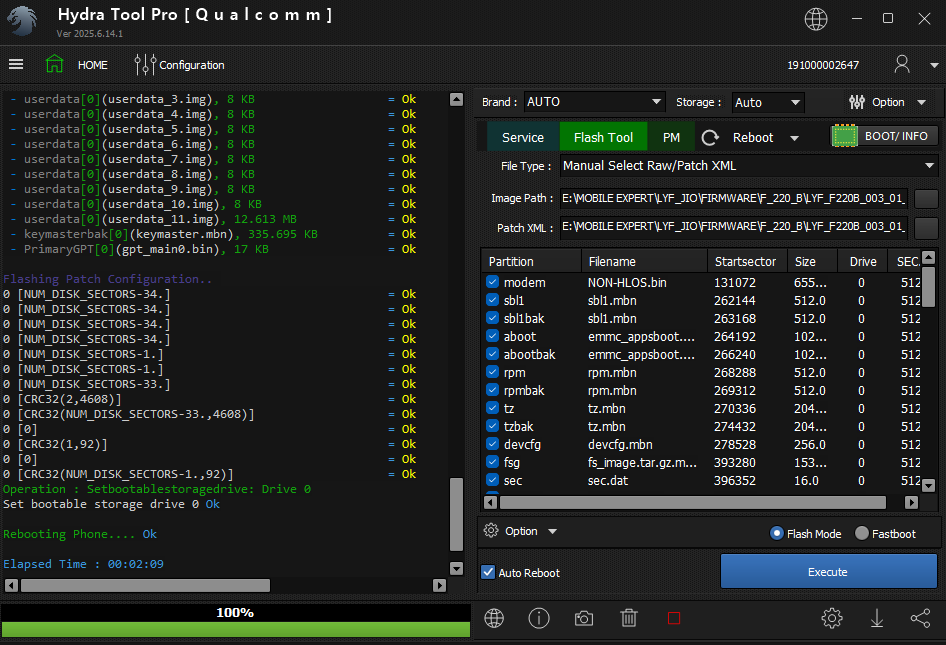Click the gear icon beside lower Option
Image resolution: width=946 pixels, height=645 pixels.
pyautogui.click(x=491, y=530)
